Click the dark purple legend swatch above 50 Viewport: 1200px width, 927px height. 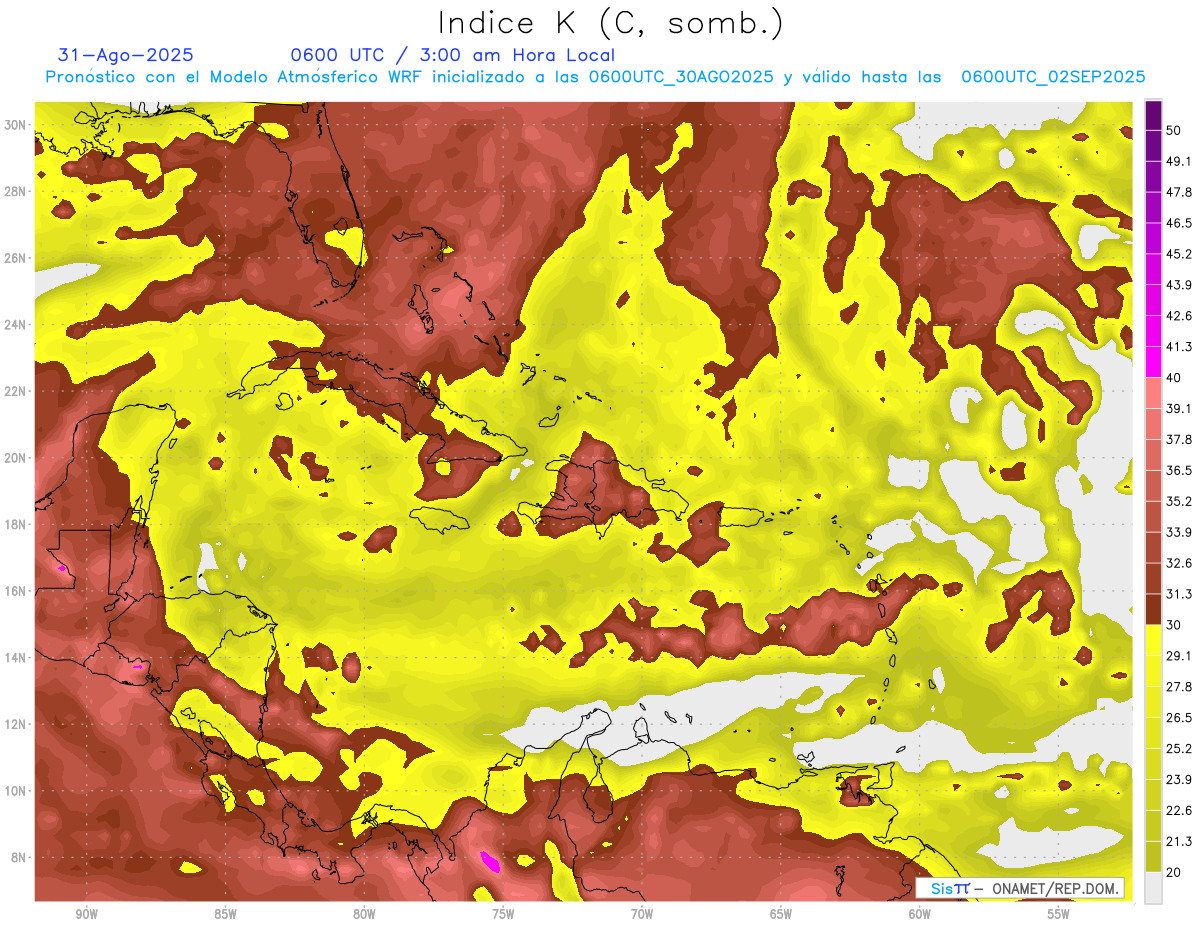(1153, 116)
